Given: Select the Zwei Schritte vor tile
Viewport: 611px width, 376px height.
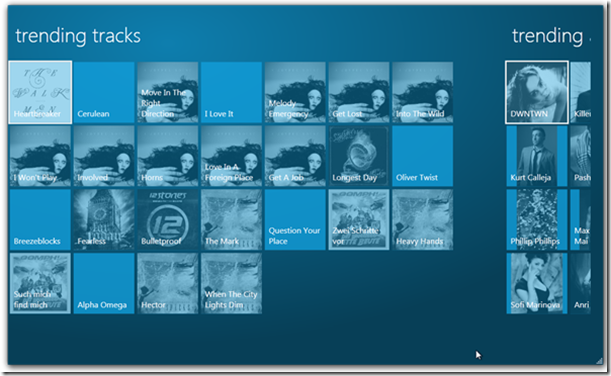Looking at the screenshot, I should 359,220.
